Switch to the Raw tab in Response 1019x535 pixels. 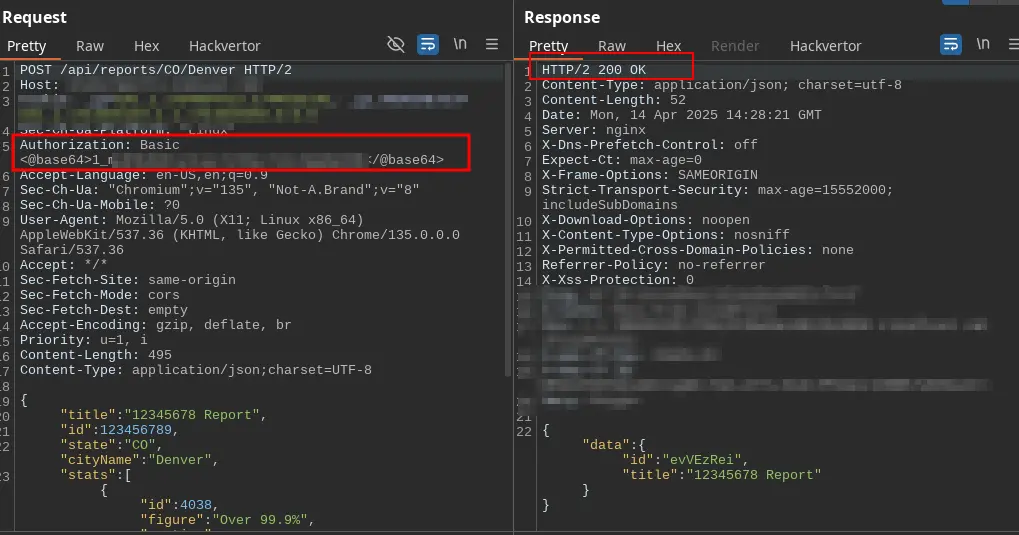612,46
